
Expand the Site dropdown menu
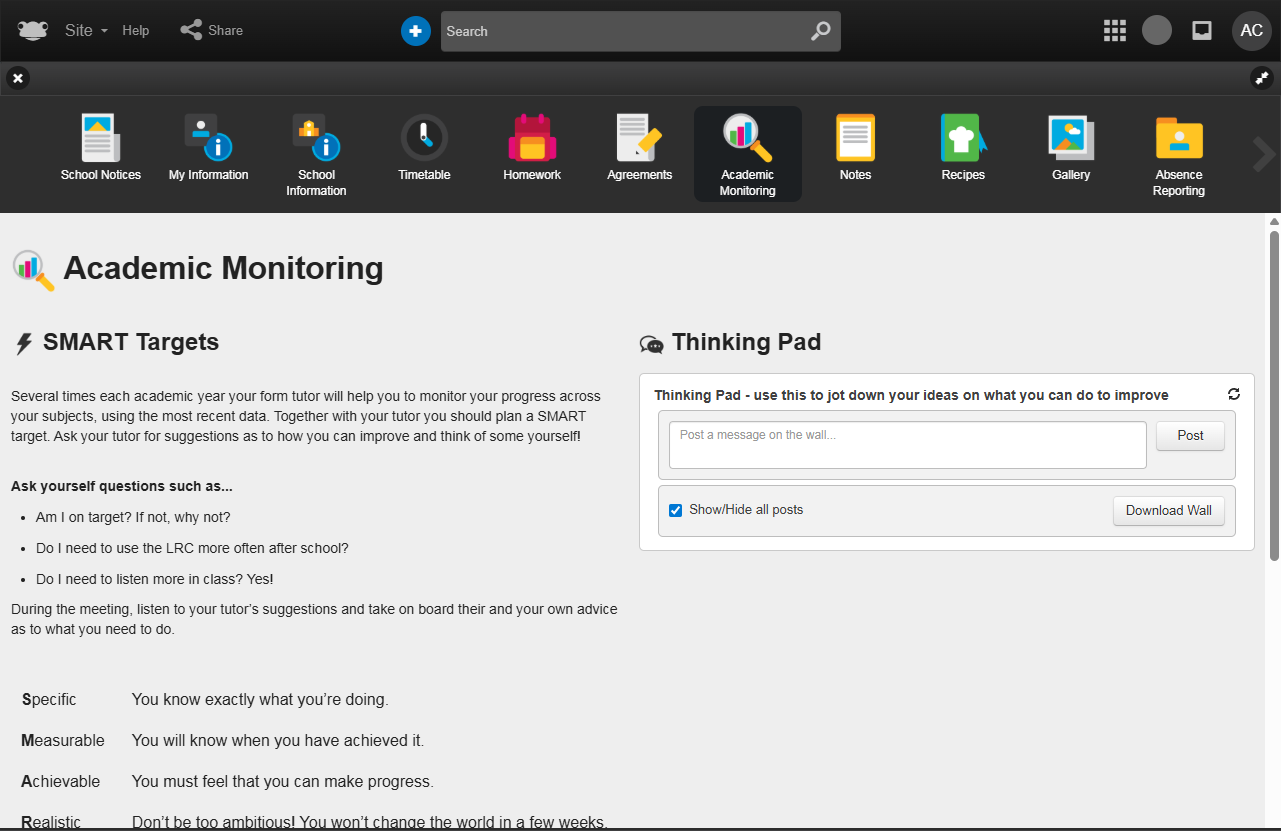[86, 31]
